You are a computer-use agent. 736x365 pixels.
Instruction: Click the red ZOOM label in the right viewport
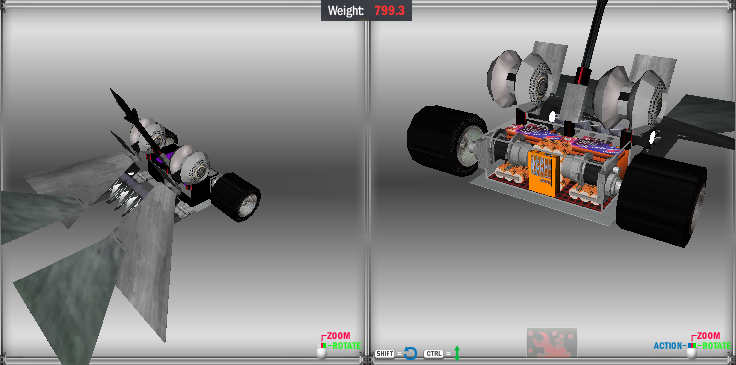tap(708, 336)
